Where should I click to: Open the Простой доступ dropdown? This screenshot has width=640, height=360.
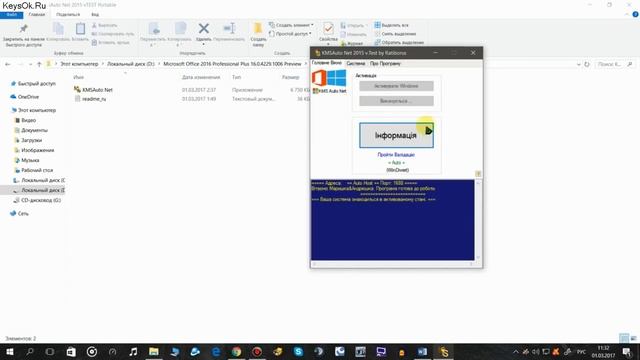point(290,34)
